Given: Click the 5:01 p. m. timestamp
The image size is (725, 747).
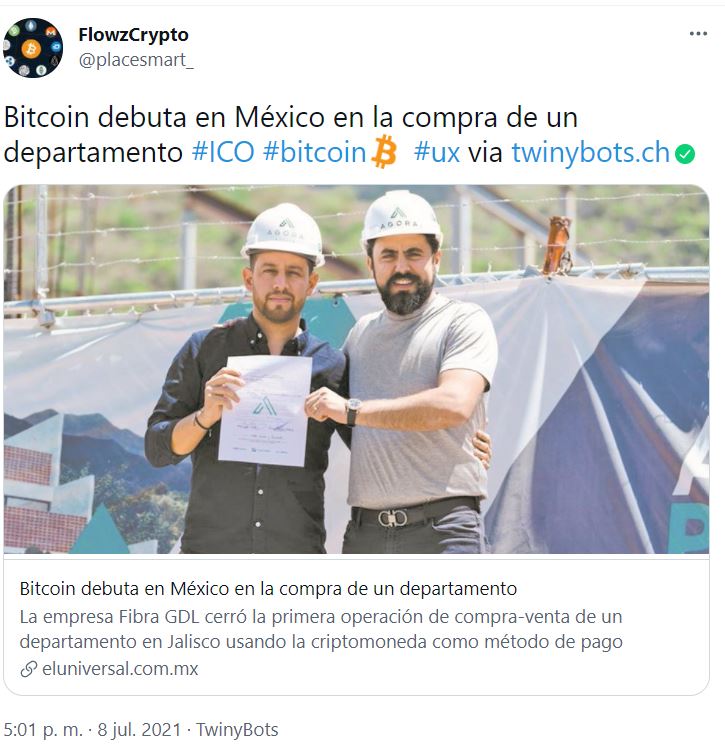Looking at the screenshot, I should 43,730.
